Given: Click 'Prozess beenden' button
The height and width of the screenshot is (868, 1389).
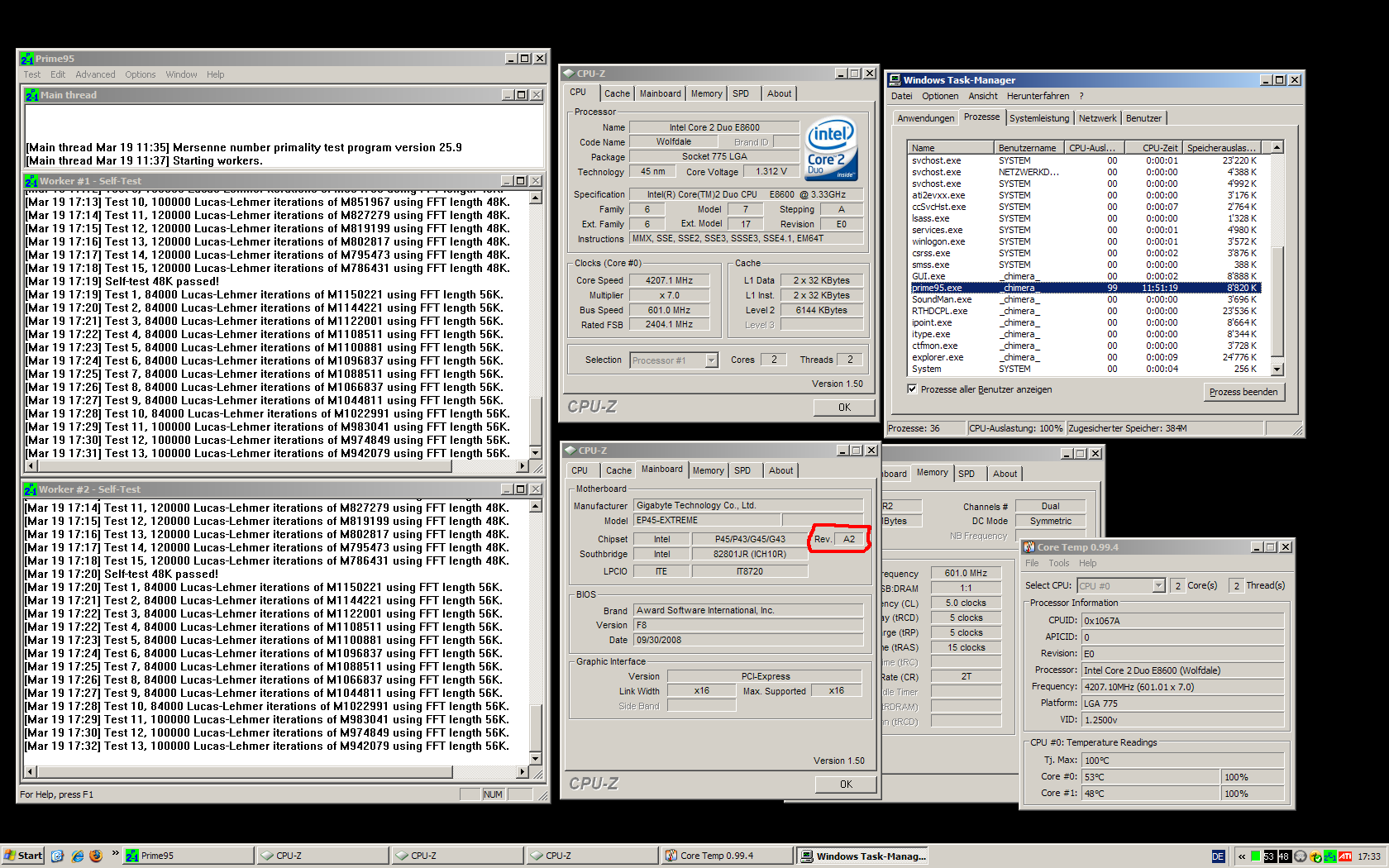Looking at the screenshot, I should point(1243,392).
